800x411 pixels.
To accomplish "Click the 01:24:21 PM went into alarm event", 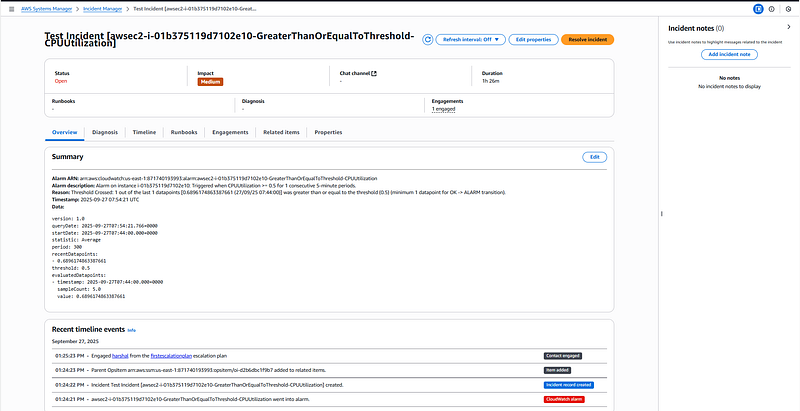I will point(329,399).
